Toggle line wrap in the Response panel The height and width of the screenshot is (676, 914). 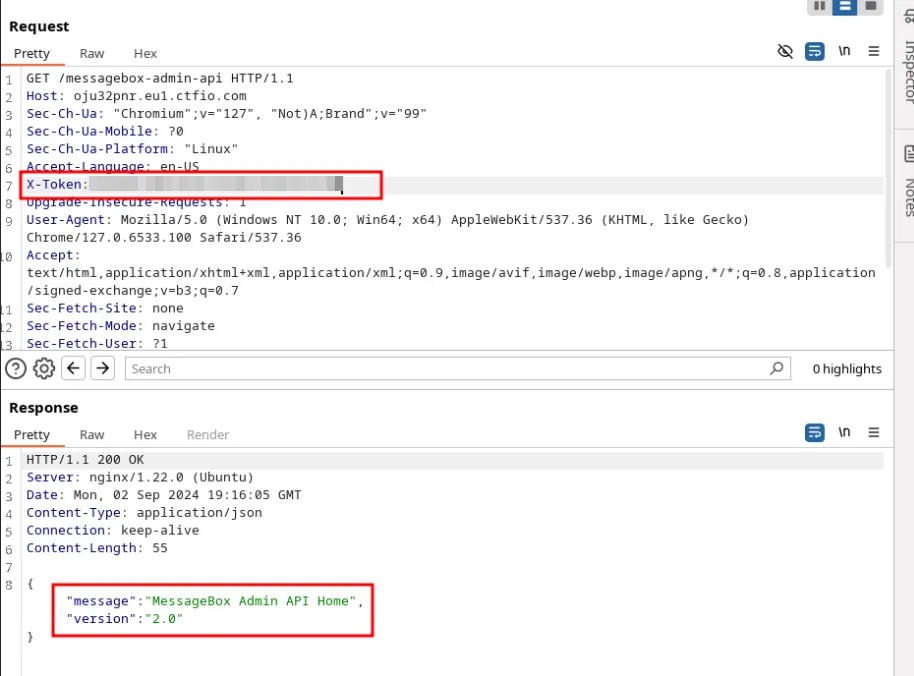tap(815, 433)
